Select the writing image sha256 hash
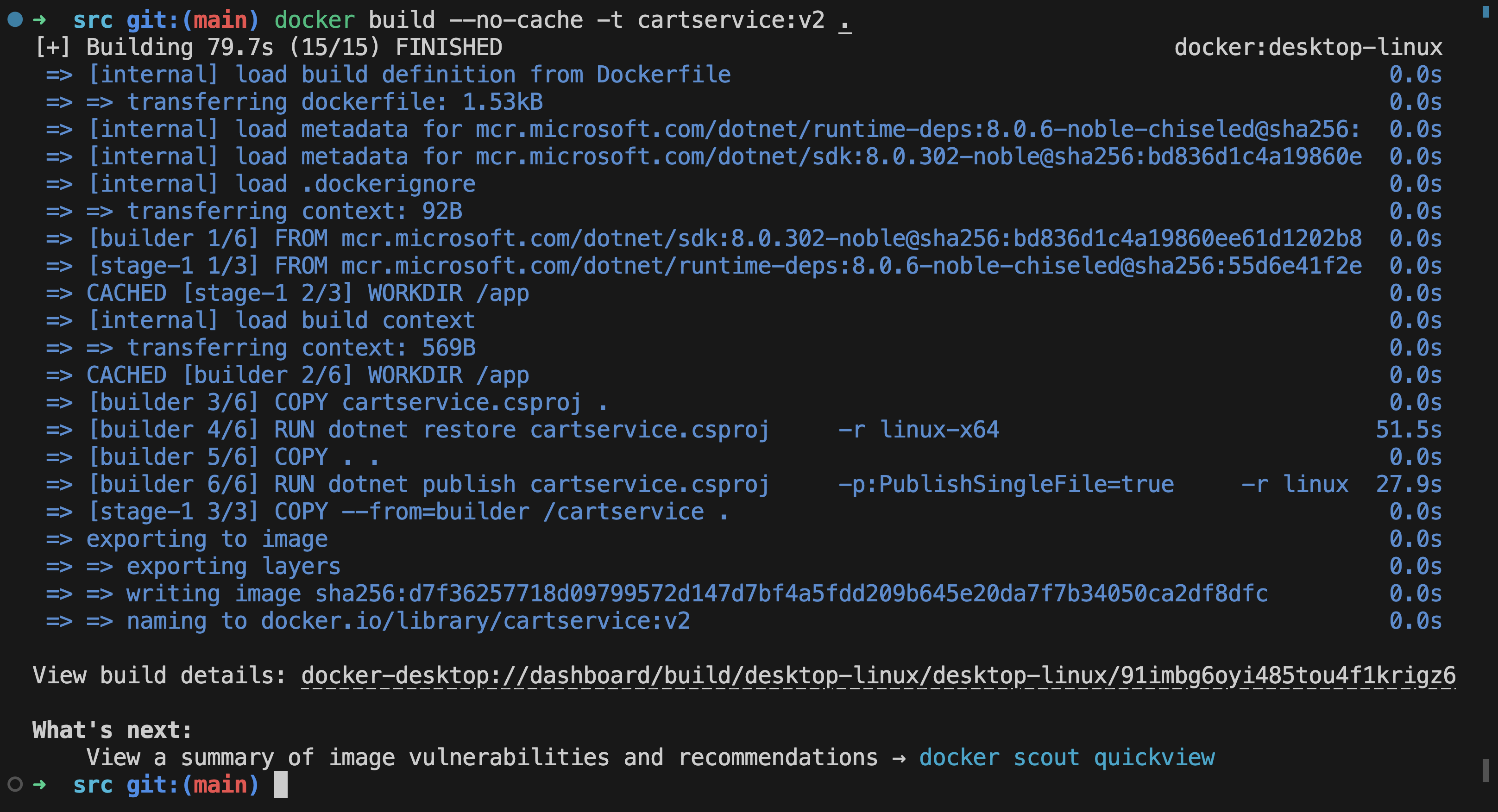The image size is (1498, 812). point(791,593)
